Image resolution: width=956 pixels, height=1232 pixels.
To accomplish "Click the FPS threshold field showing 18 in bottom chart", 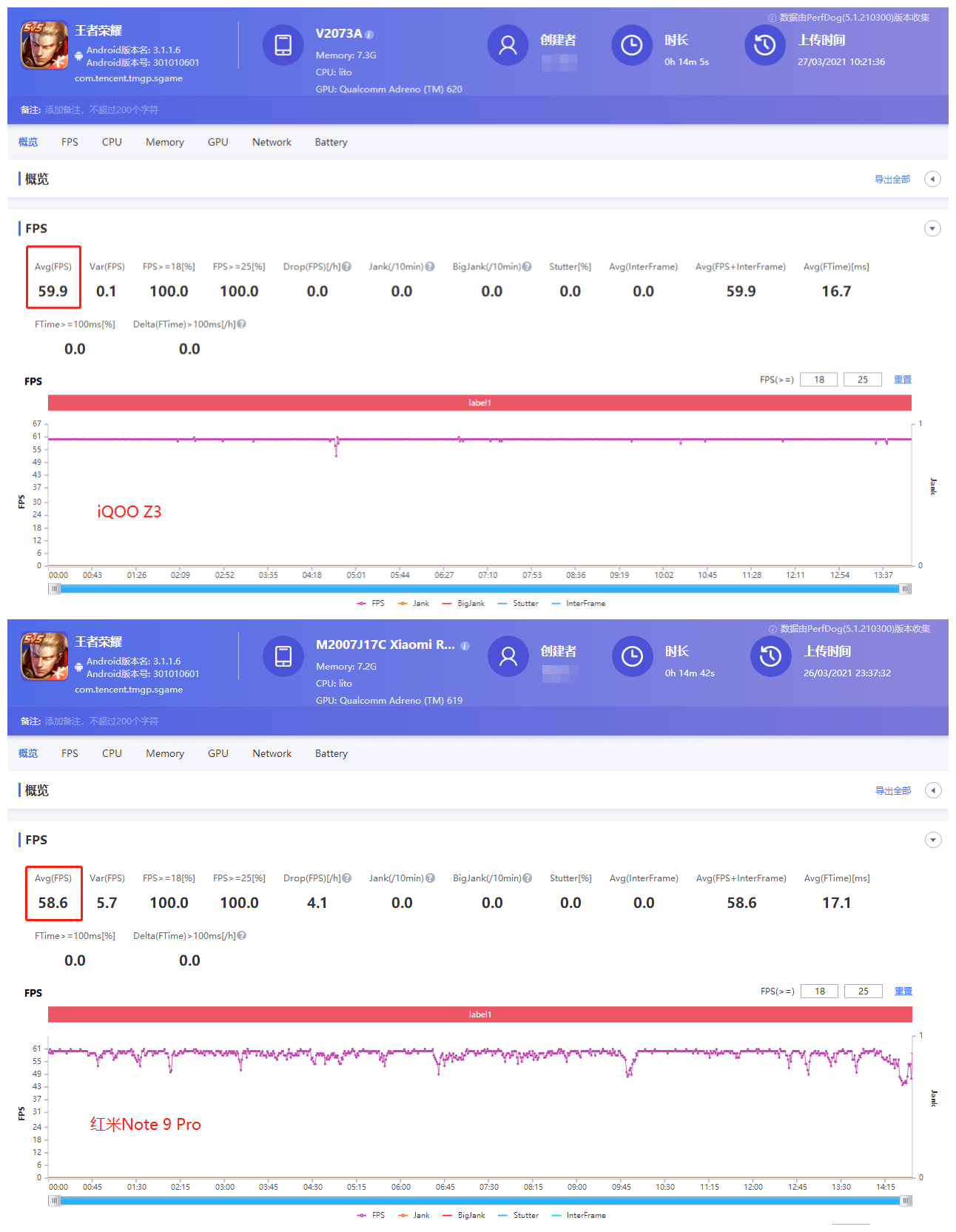I will click(x=820, y=991).
